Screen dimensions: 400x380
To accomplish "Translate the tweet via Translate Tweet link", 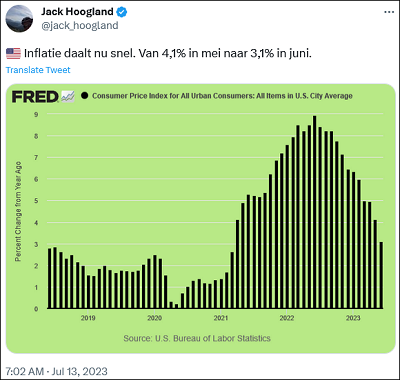I will tap(38, 70).
